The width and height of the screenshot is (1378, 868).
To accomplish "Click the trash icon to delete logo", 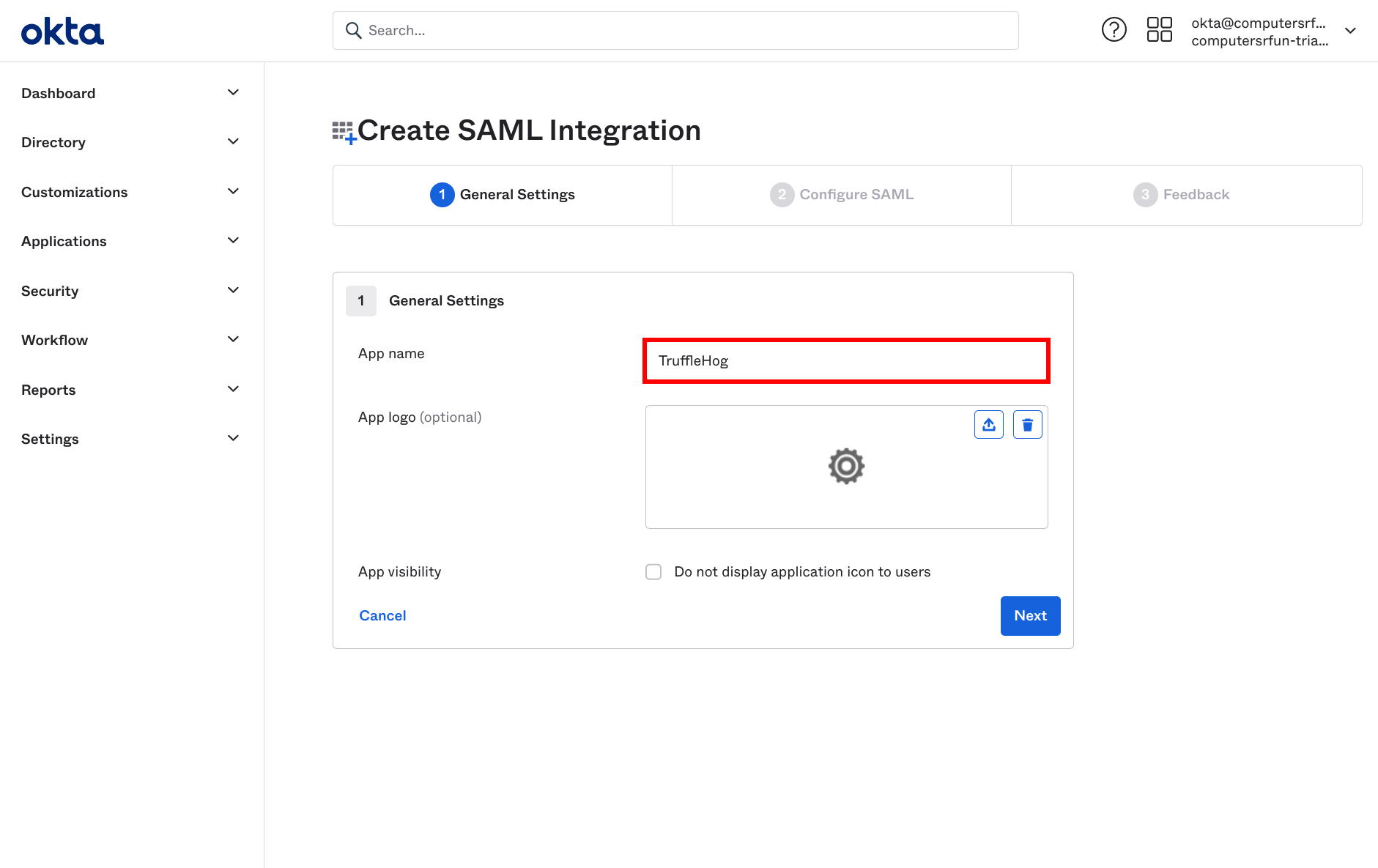I will pos(1027,425).
